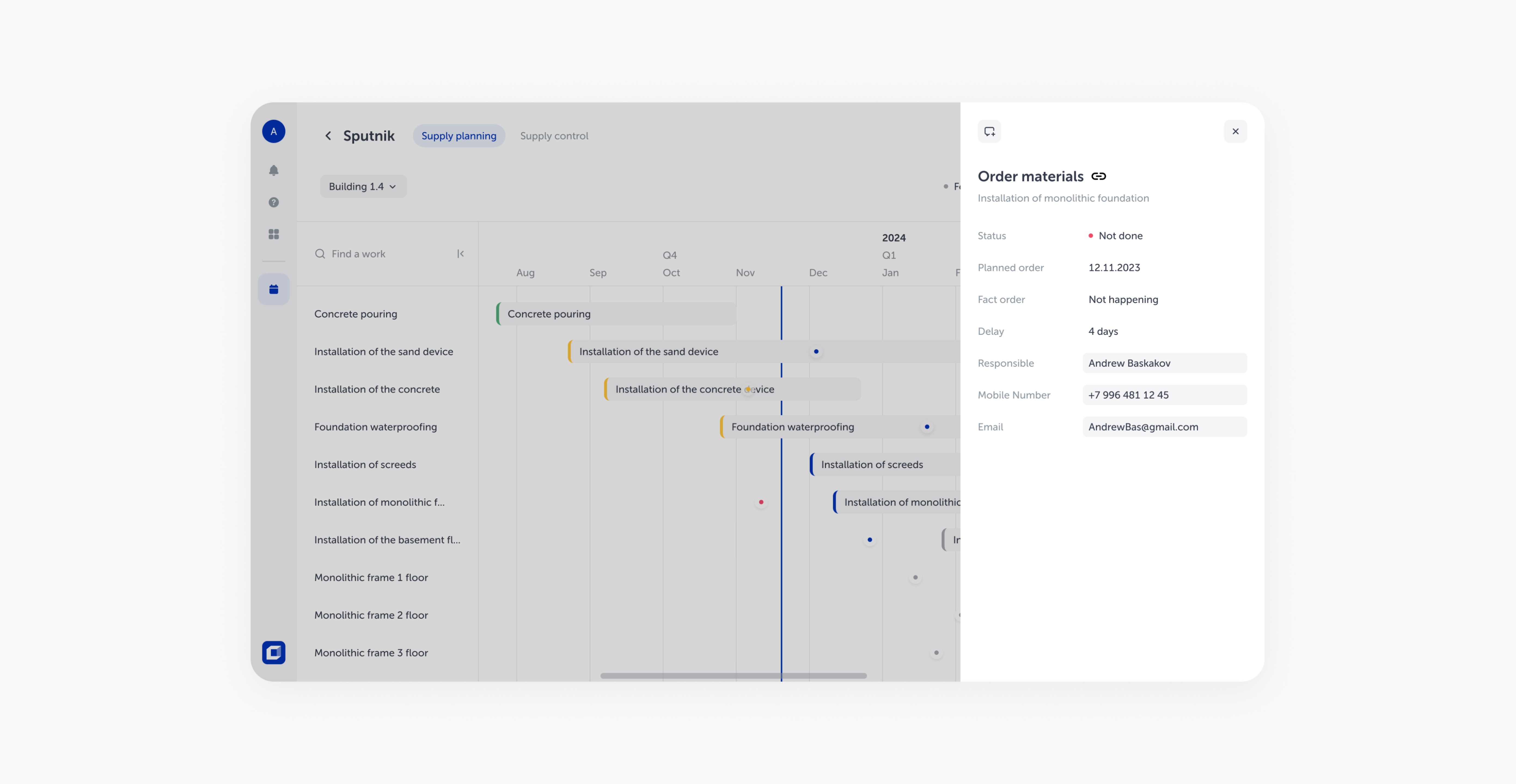Open the dashboard grid icon
1516x784 pixels.
coord(274,234)
